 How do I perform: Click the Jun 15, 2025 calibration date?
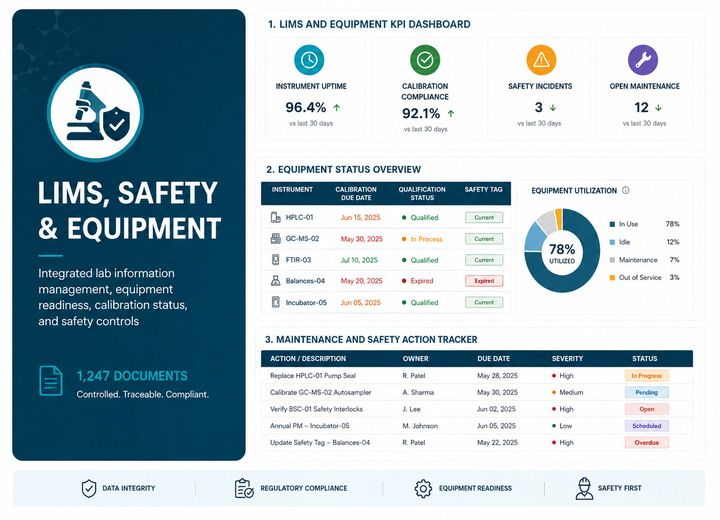tap(360, 217)
